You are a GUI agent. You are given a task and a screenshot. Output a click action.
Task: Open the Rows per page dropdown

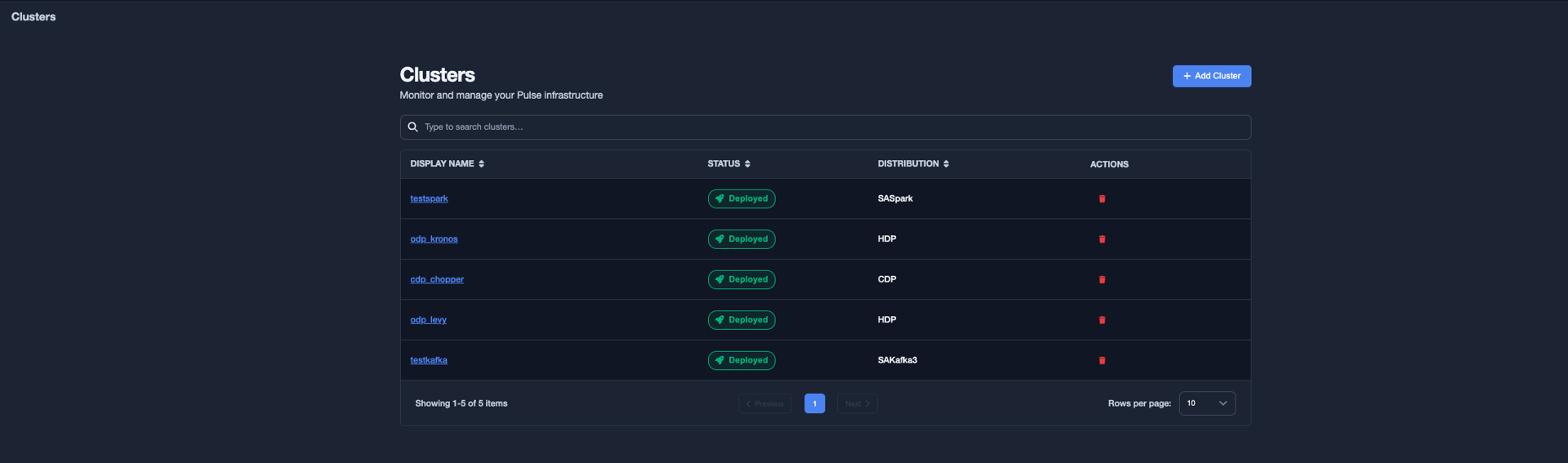click(1207, 403)
